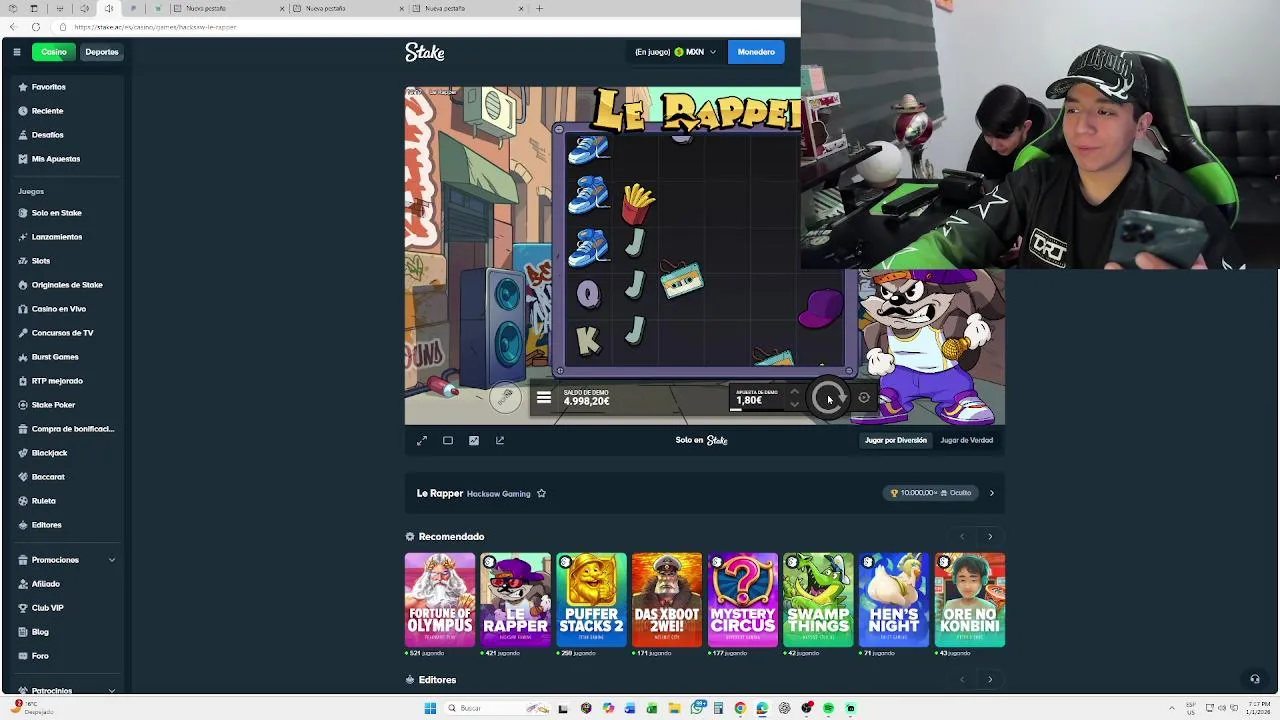Show live stats chart for the game
The height and width of the screenshot is (720, 1280).
coord(474,440)
